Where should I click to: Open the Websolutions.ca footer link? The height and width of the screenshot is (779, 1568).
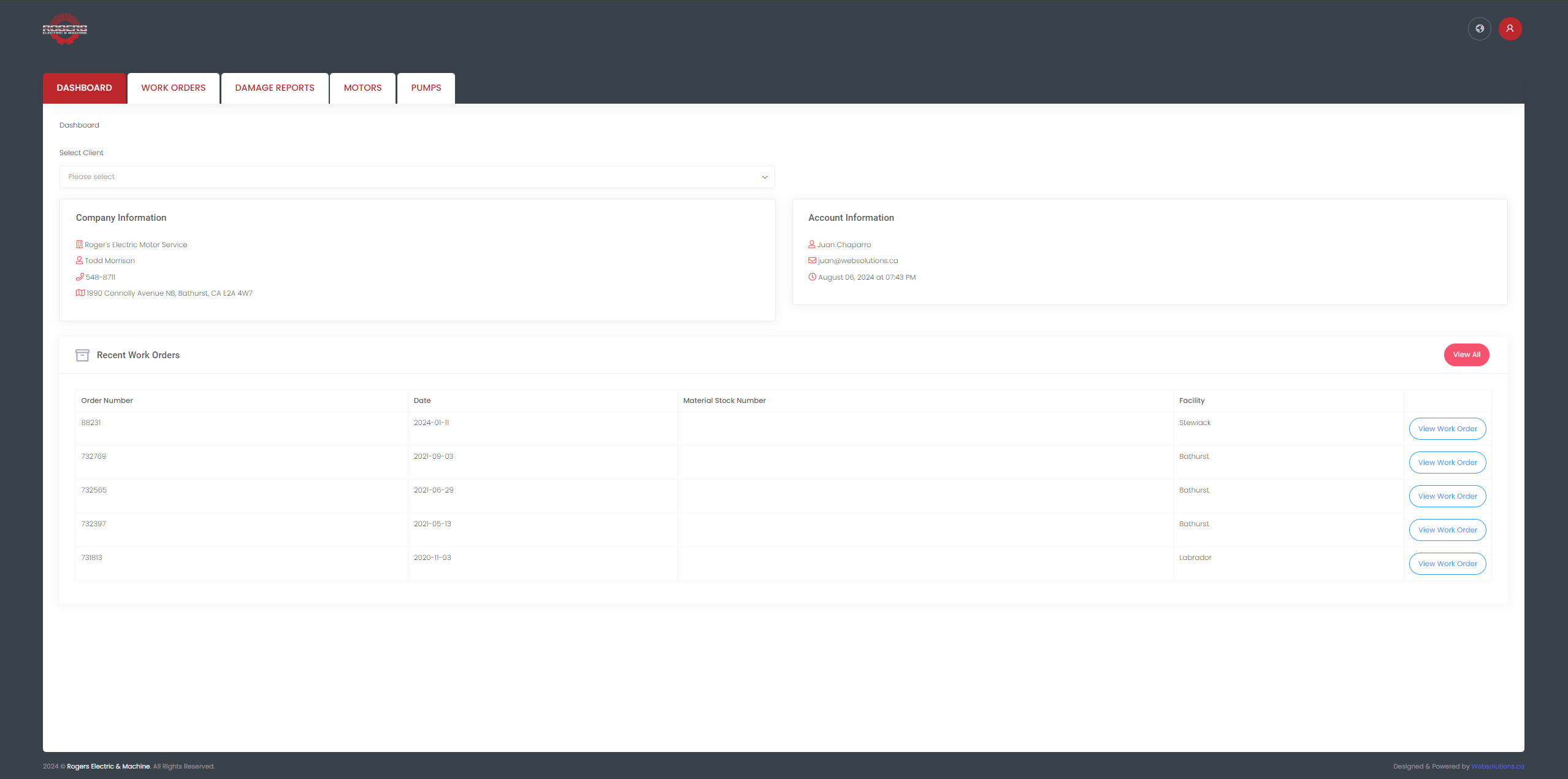click(x=1497, y=767)
